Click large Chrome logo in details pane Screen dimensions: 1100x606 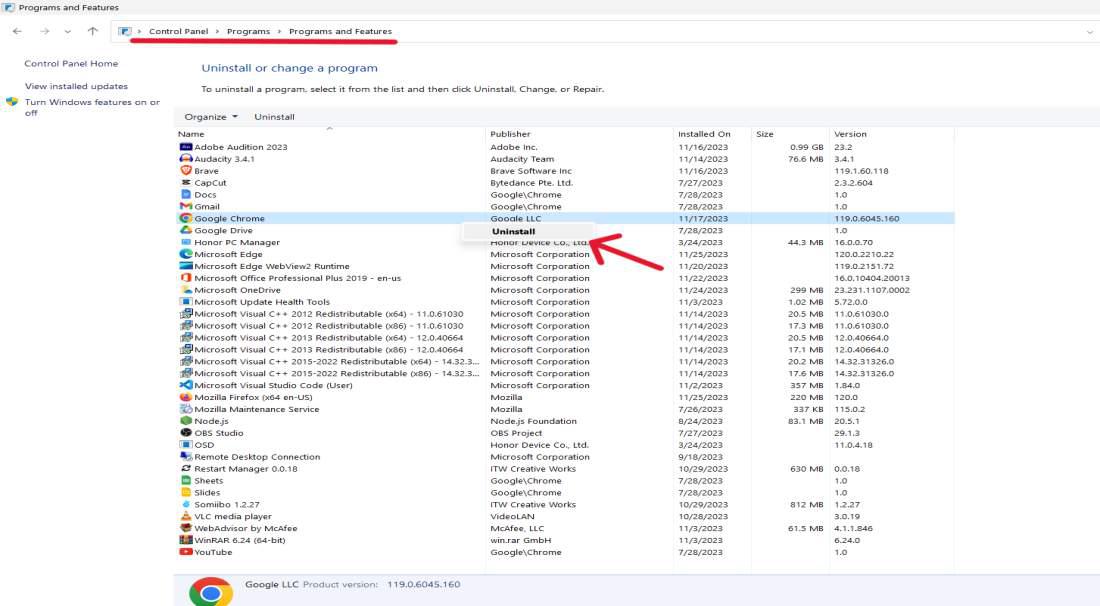click(x=210, y=593)
